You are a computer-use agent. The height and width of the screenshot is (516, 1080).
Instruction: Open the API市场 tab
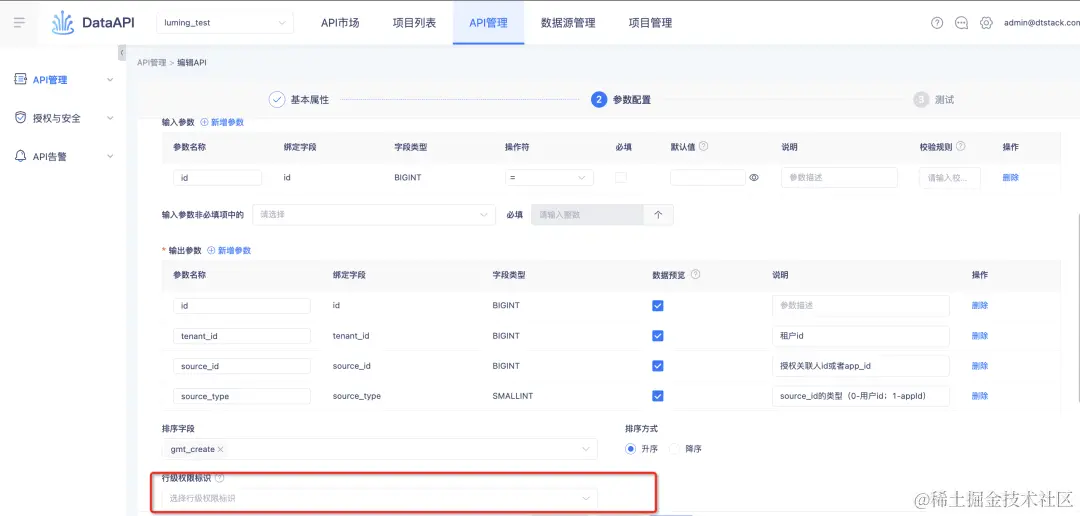[340, 23]
